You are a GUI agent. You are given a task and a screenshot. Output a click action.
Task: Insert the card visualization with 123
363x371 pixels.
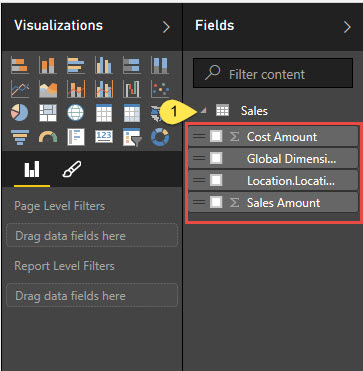pyautogui.click(x=104, y=137)
